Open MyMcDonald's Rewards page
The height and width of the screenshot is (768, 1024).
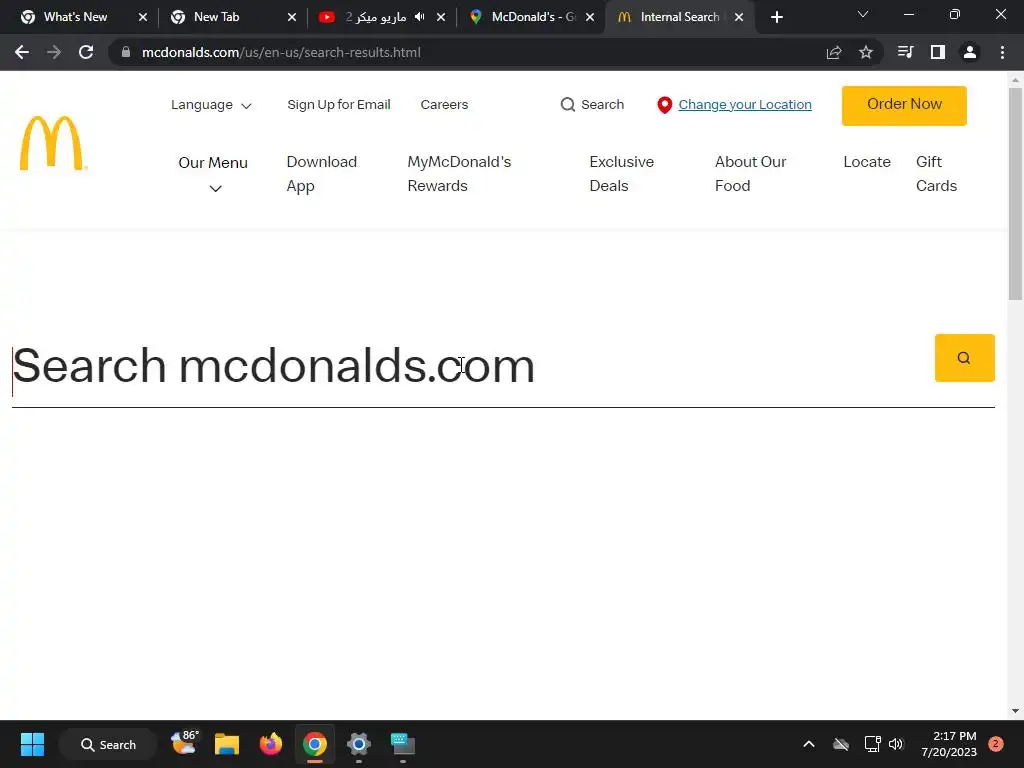pyautogui.click(x=459, y=174)
